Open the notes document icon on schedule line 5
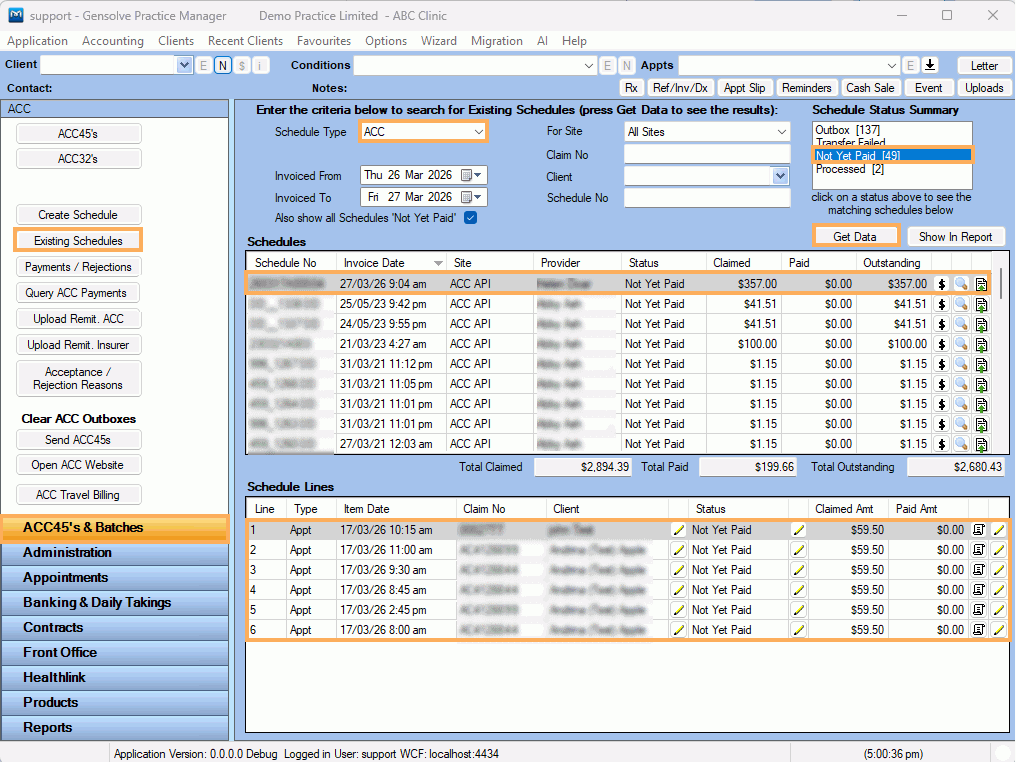 click(x=978, y=610)
